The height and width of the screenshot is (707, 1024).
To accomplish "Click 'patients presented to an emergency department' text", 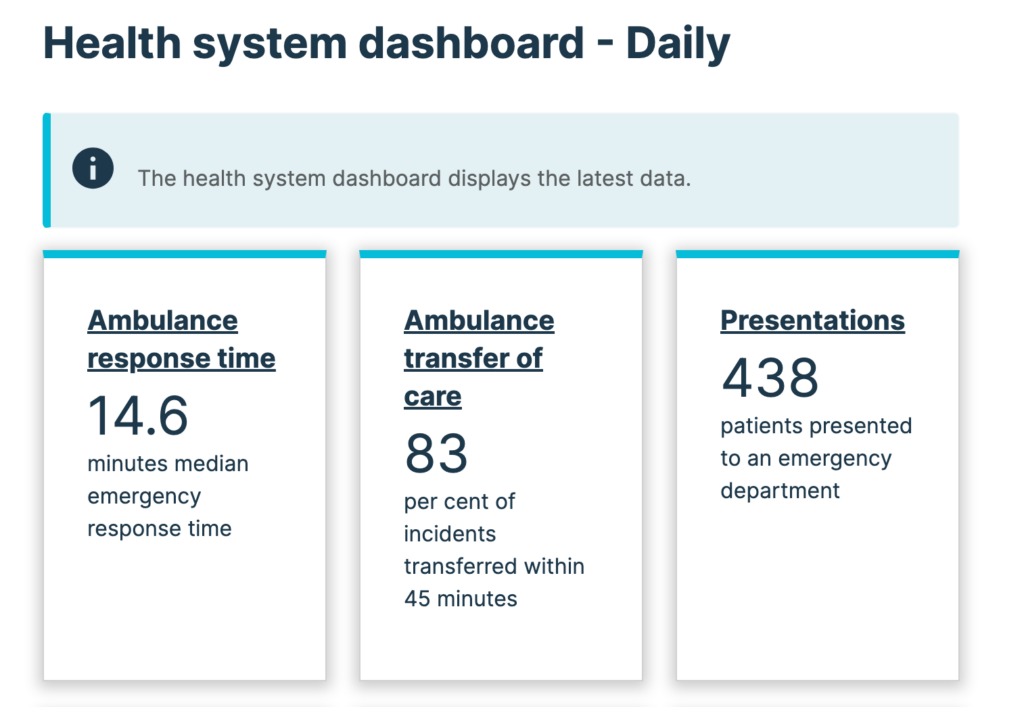I will (x=815, y=458).
